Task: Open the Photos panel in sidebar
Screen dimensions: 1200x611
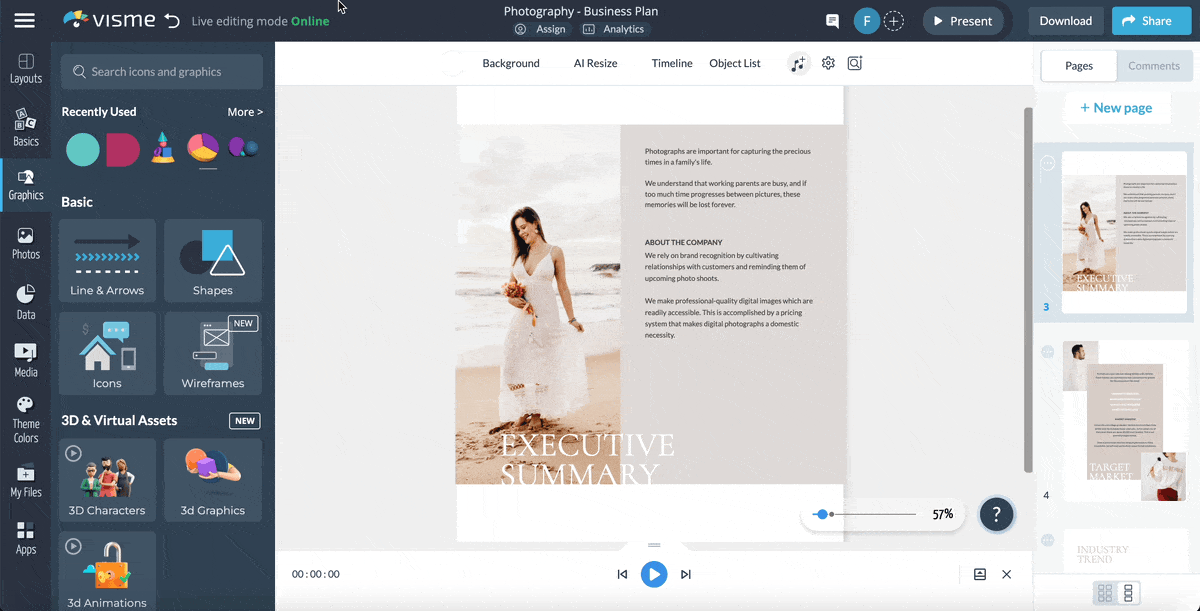Action: click(x=25, y=243)
